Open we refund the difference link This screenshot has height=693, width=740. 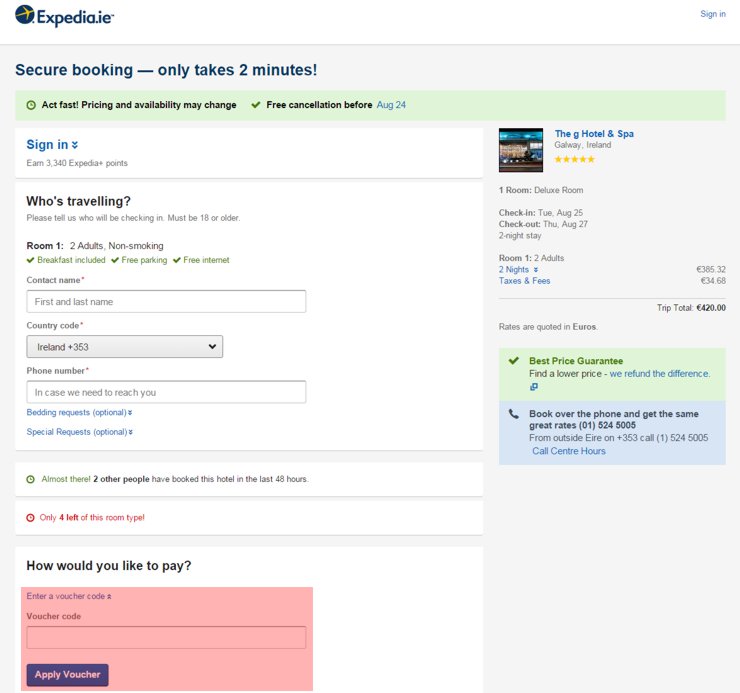[660, 374]
